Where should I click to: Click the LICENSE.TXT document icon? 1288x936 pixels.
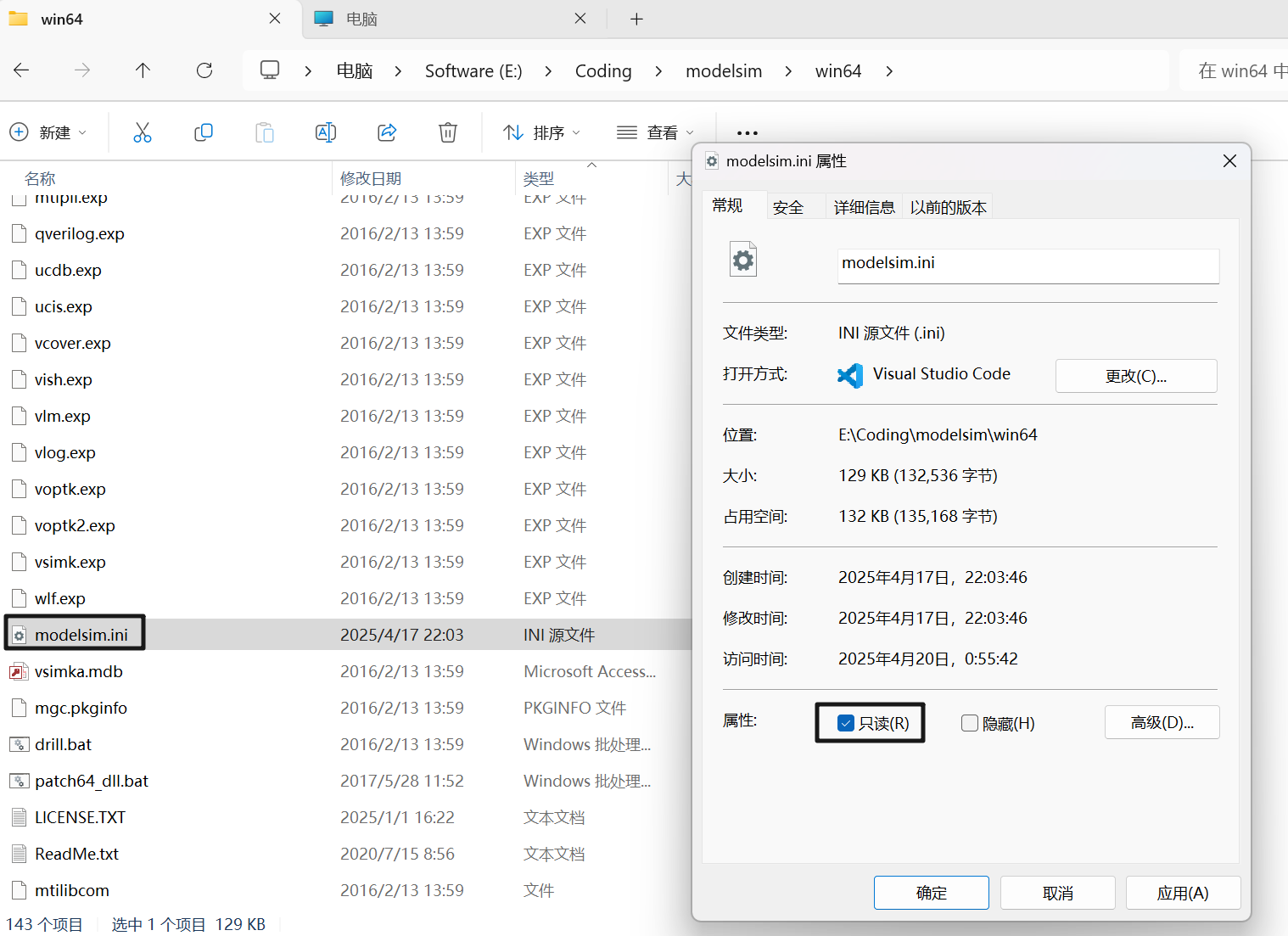[x=19, y=818]
